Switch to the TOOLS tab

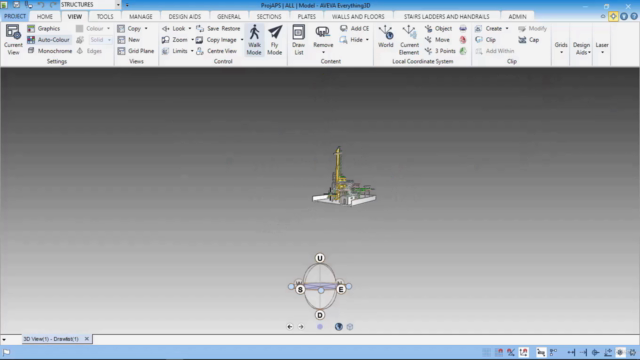pos(105,16)
